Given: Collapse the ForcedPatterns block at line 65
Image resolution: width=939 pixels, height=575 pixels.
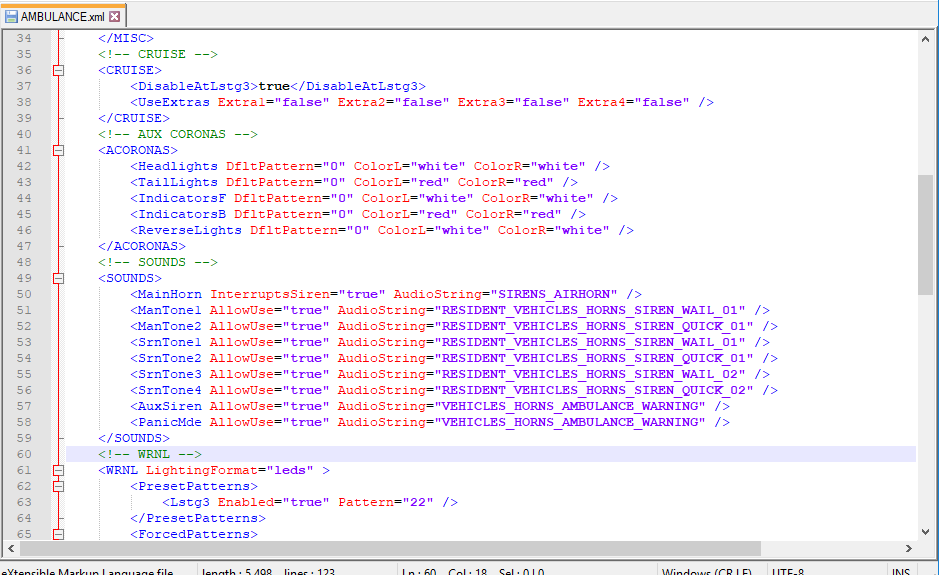Looking at the screenshot, I should coord(58,534).
